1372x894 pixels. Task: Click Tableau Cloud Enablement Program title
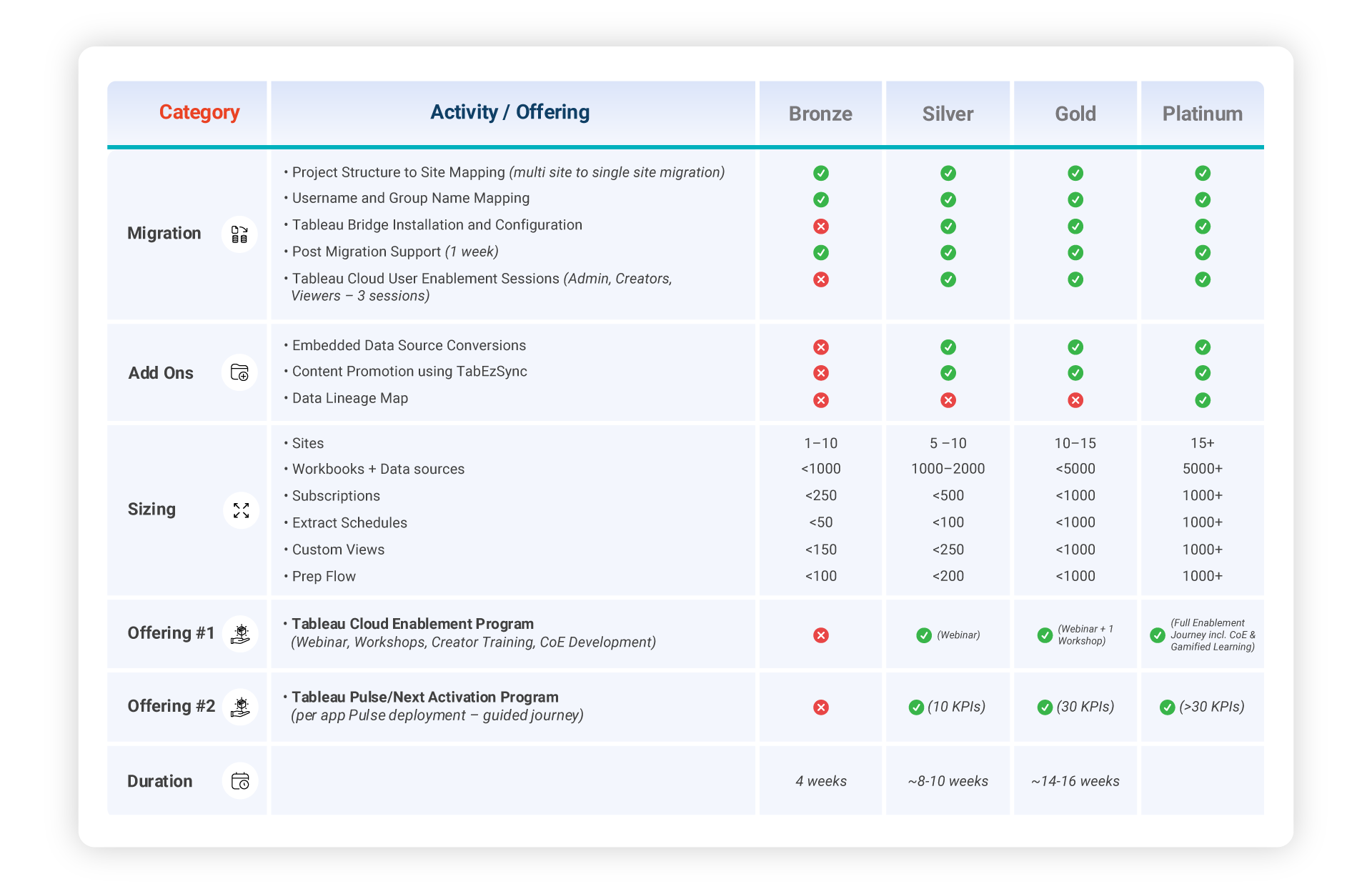click(413, 624)
